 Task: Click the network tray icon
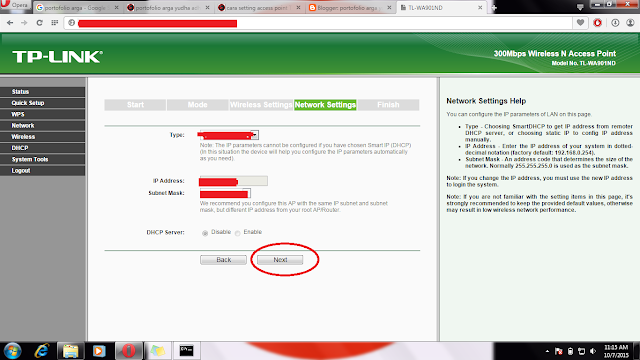[582, 351]
